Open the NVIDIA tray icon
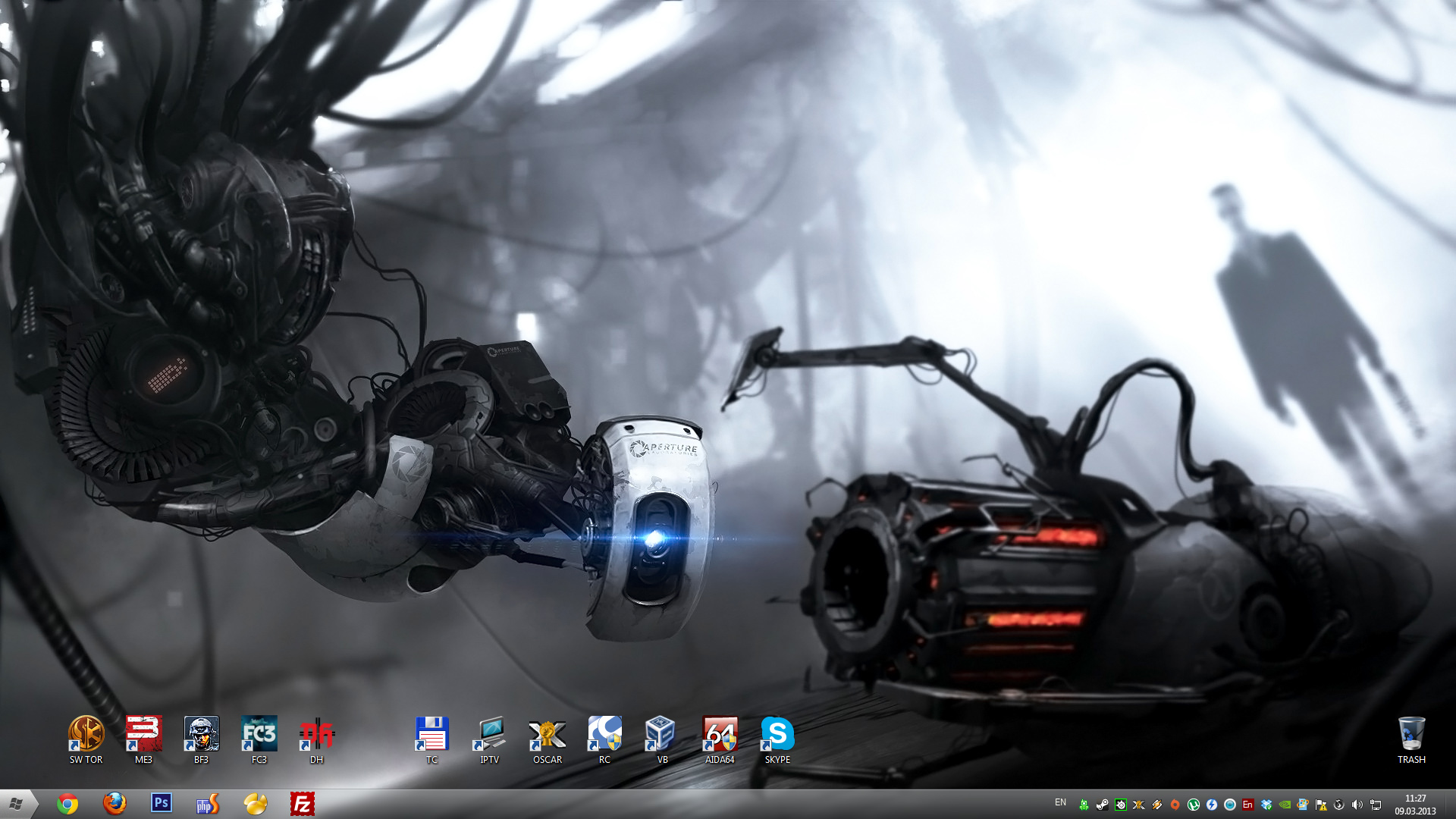 pyautogui.click(x=1285, y=805)
